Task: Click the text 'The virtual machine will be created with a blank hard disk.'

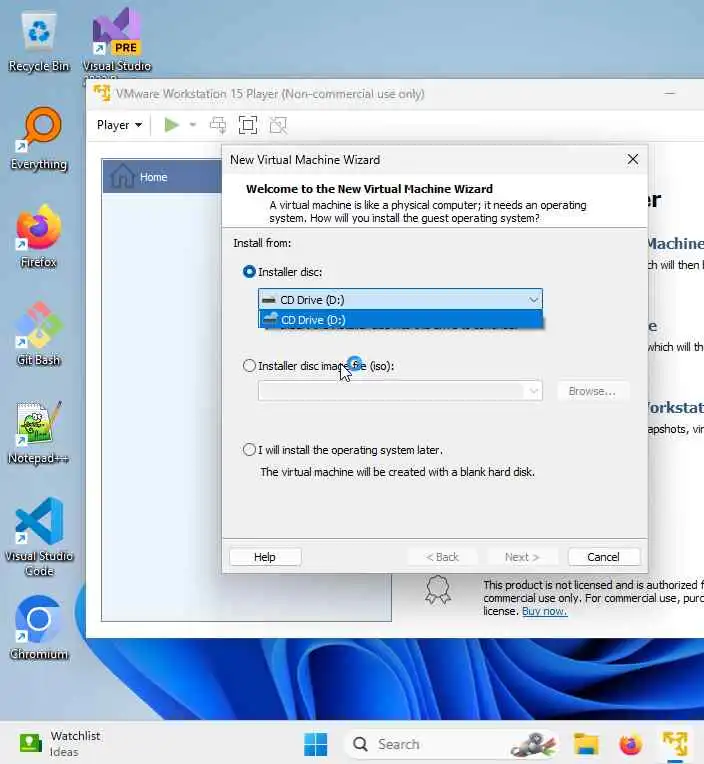Action: point(398,472)
